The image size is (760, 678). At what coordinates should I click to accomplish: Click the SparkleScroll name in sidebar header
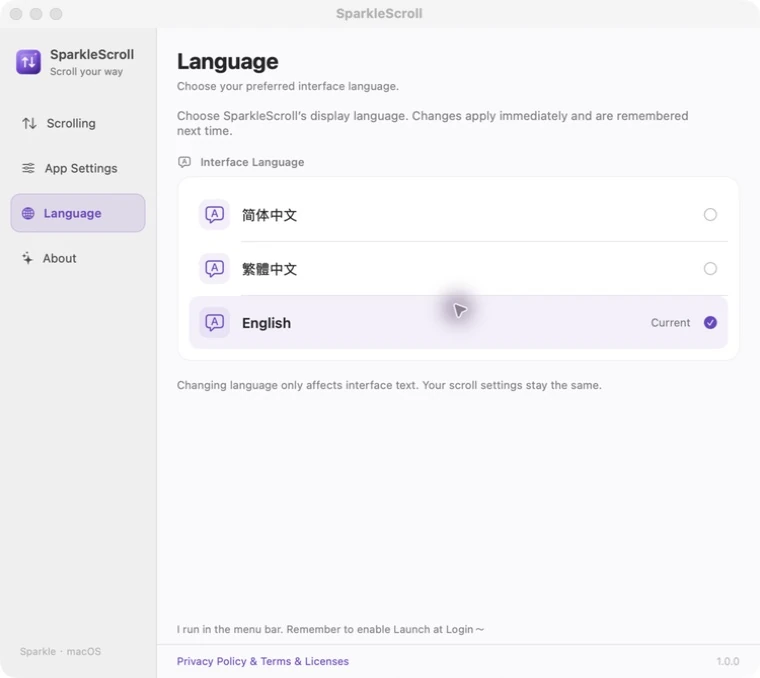[x=92, y=54]
